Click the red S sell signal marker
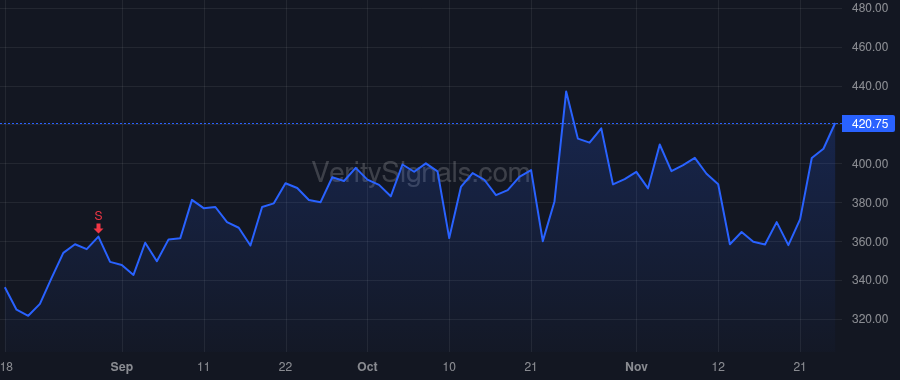900x380 pixels. pyautogui.click(x=98, y=222)
